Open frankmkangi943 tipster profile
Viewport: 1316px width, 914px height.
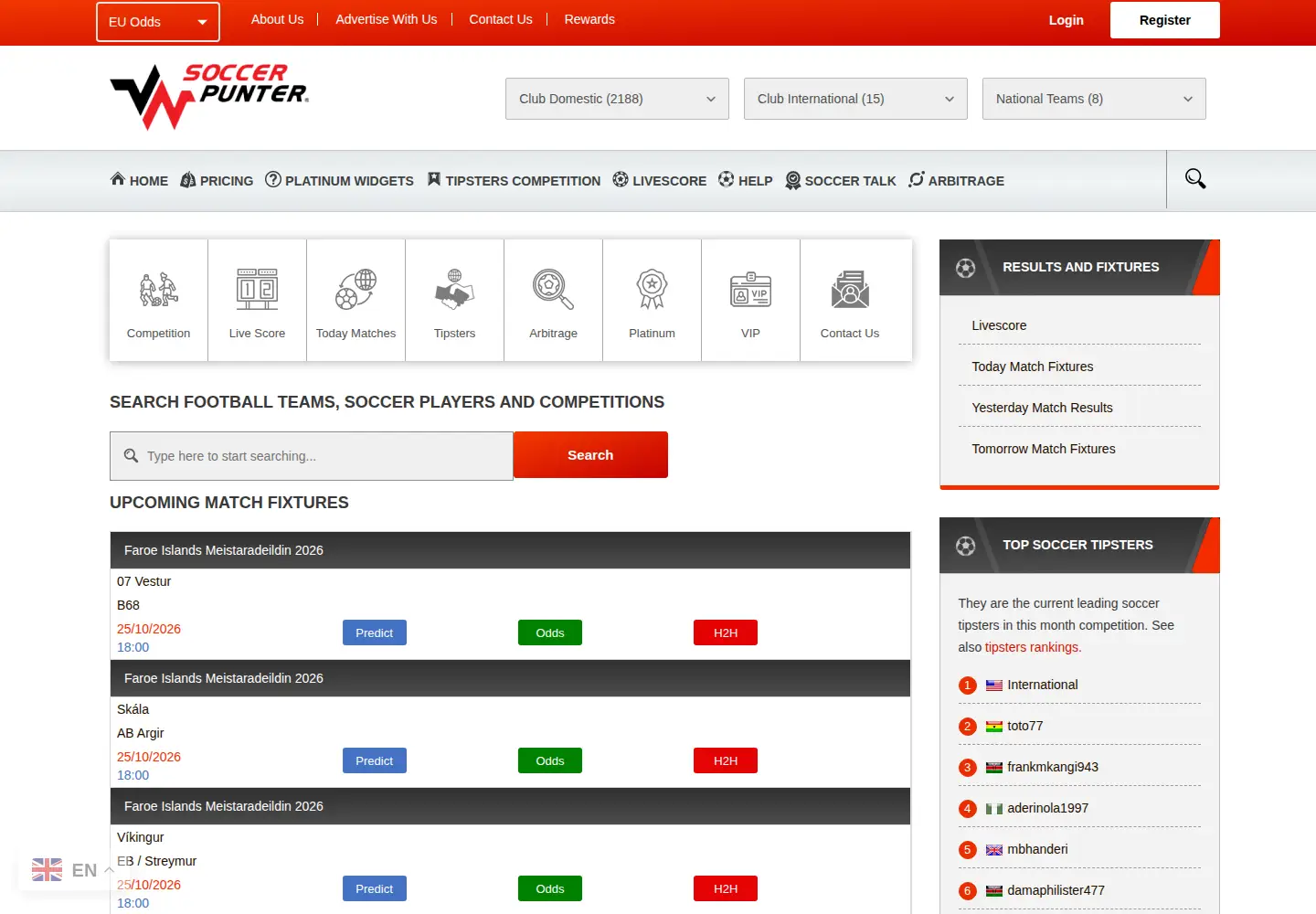click(1053, 768)
